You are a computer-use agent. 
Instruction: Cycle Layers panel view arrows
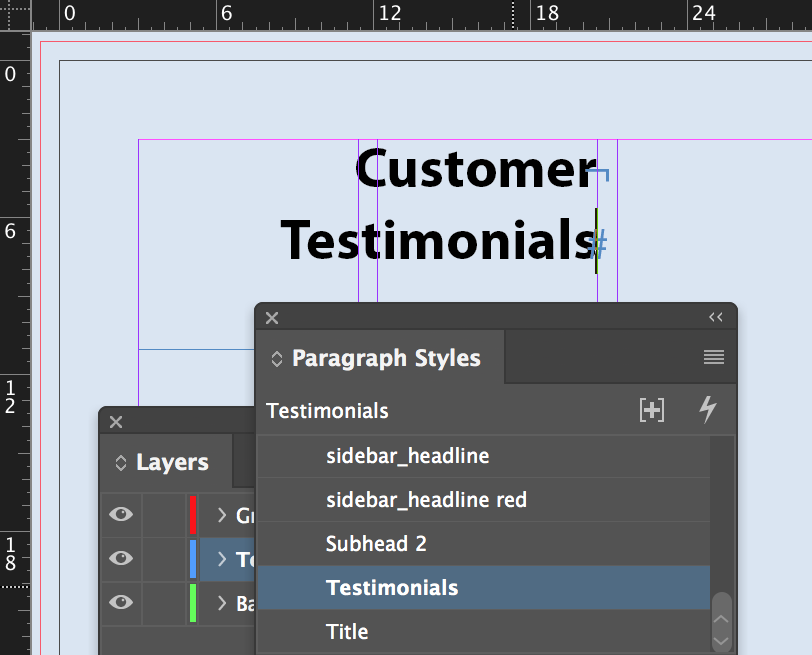121,463
